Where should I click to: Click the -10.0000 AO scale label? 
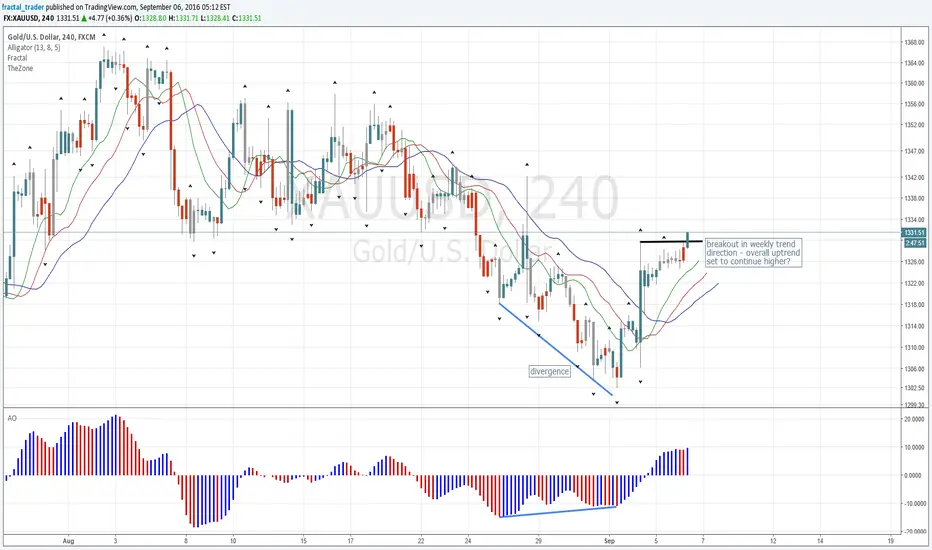pos(914,504)
